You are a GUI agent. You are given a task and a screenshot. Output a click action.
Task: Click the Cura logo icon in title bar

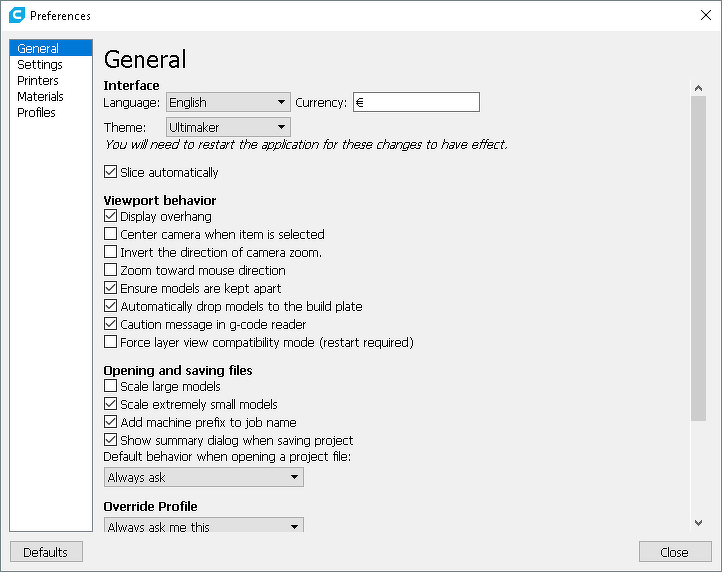pyautogui.click(x=15, y=15)
